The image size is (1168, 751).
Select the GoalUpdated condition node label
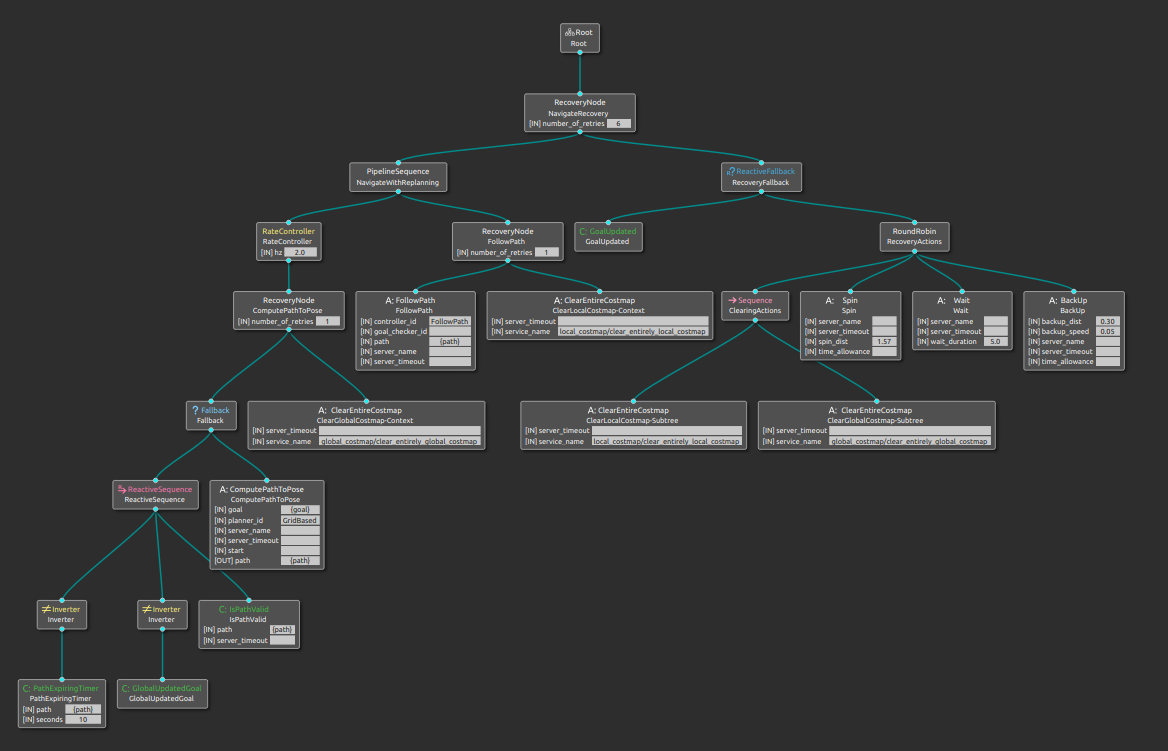[613, 231]
